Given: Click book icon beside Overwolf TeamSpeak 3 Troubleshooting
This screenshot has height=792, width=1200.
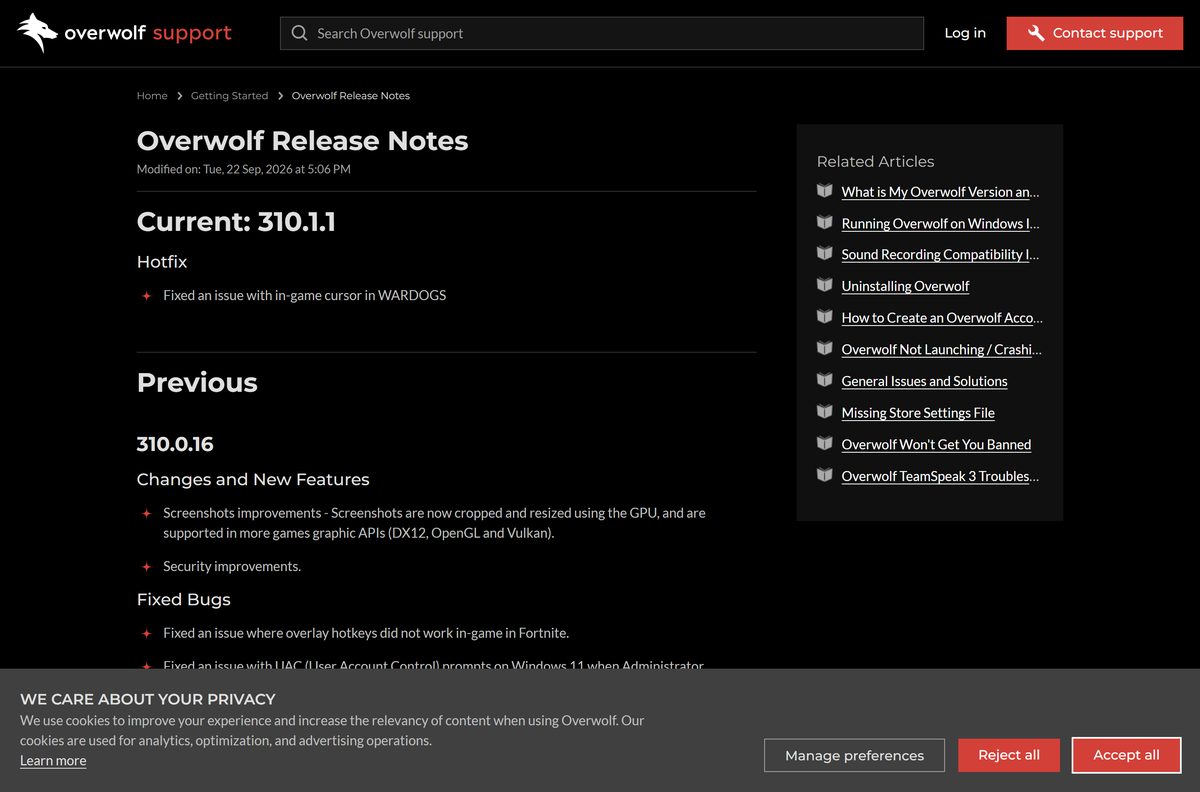Looking at the screenshot, I should tap(824, 475).
